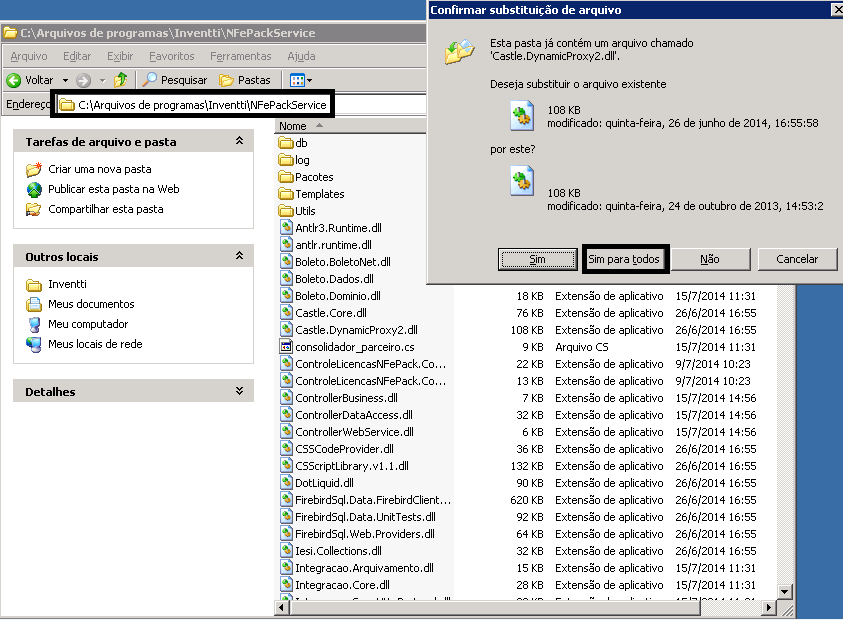The height and width of the screenshot is (620, 843).
Task: Click the Voltar back arrow icon
Action: (x=14, y=80)
